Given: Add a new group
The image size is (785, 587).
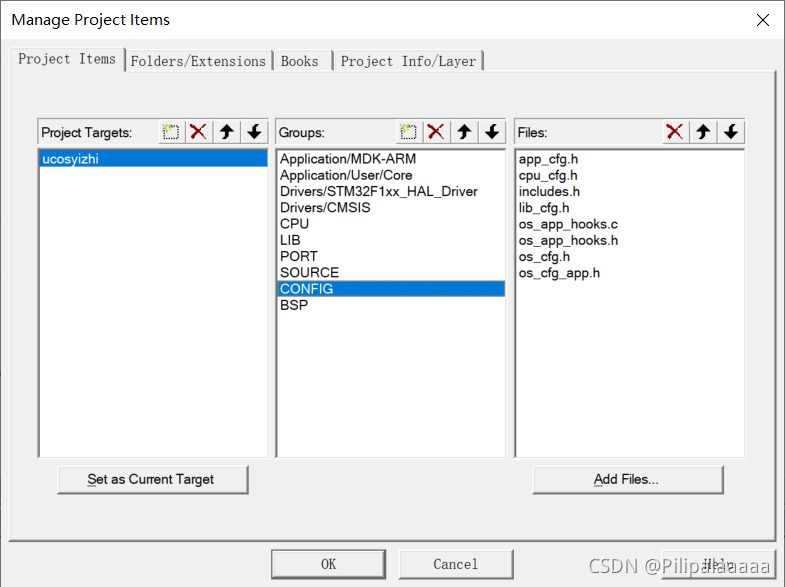Looking at the screenshot, I should pos(409,132).
